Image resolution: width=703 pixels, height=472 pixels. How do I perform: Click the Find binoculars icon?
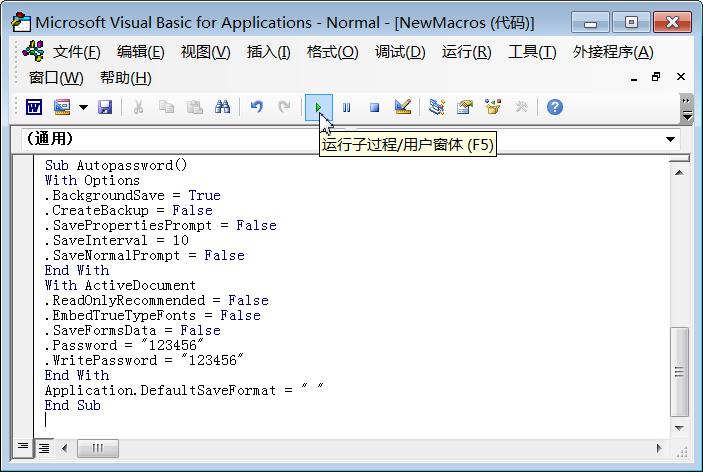(223, 107)
